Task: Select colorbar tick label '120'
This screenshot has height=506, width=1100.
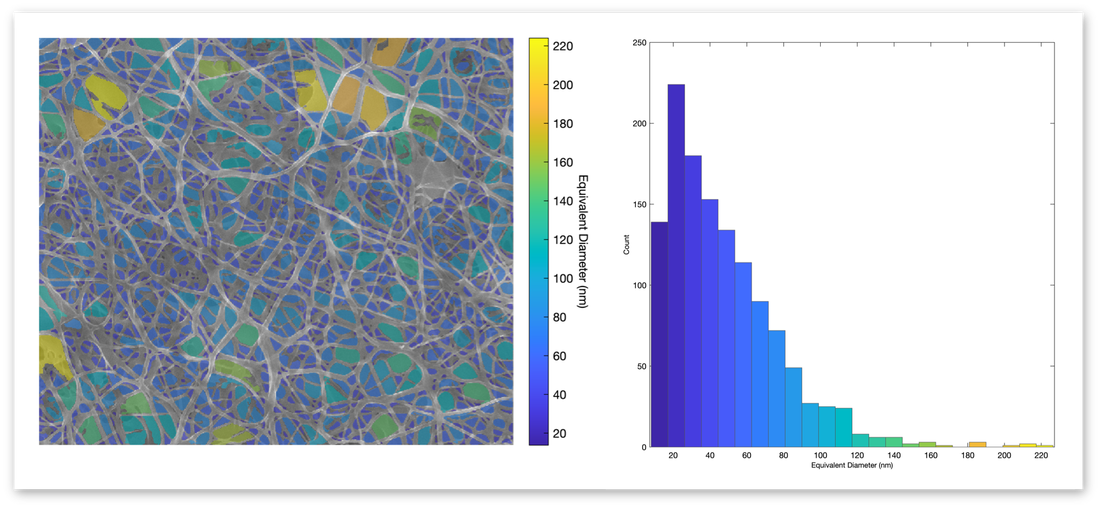Action: (x=563, y=240)
